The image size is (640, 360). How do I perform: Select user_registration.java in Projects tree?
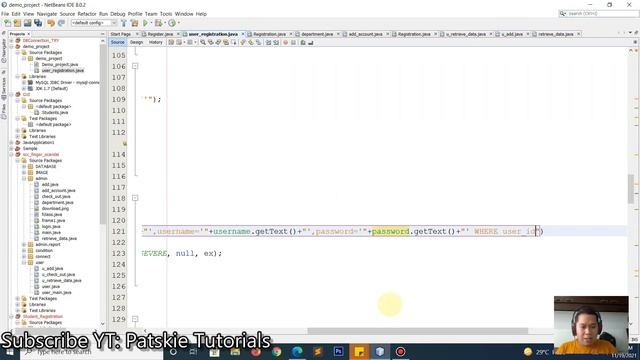[62, 71]
